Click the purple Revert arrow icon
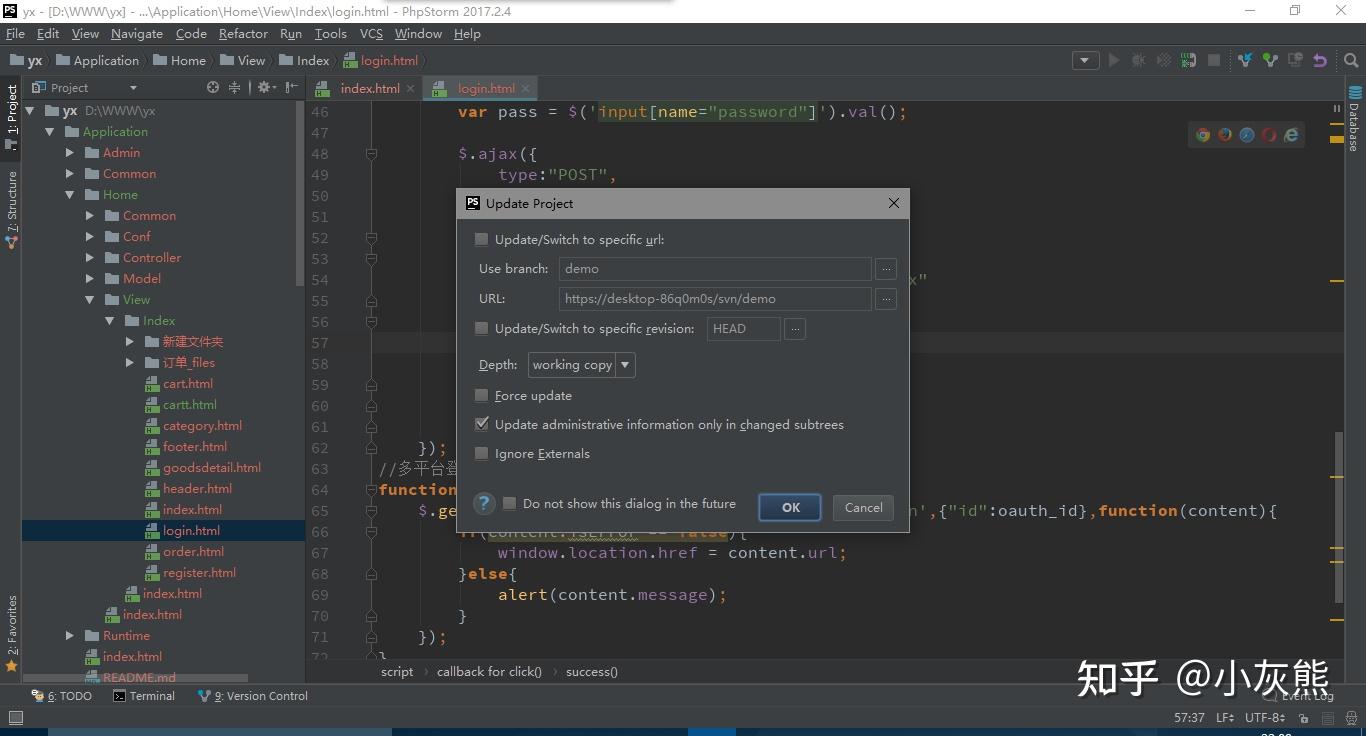Screen dimensions: 1366x736 1320,60
